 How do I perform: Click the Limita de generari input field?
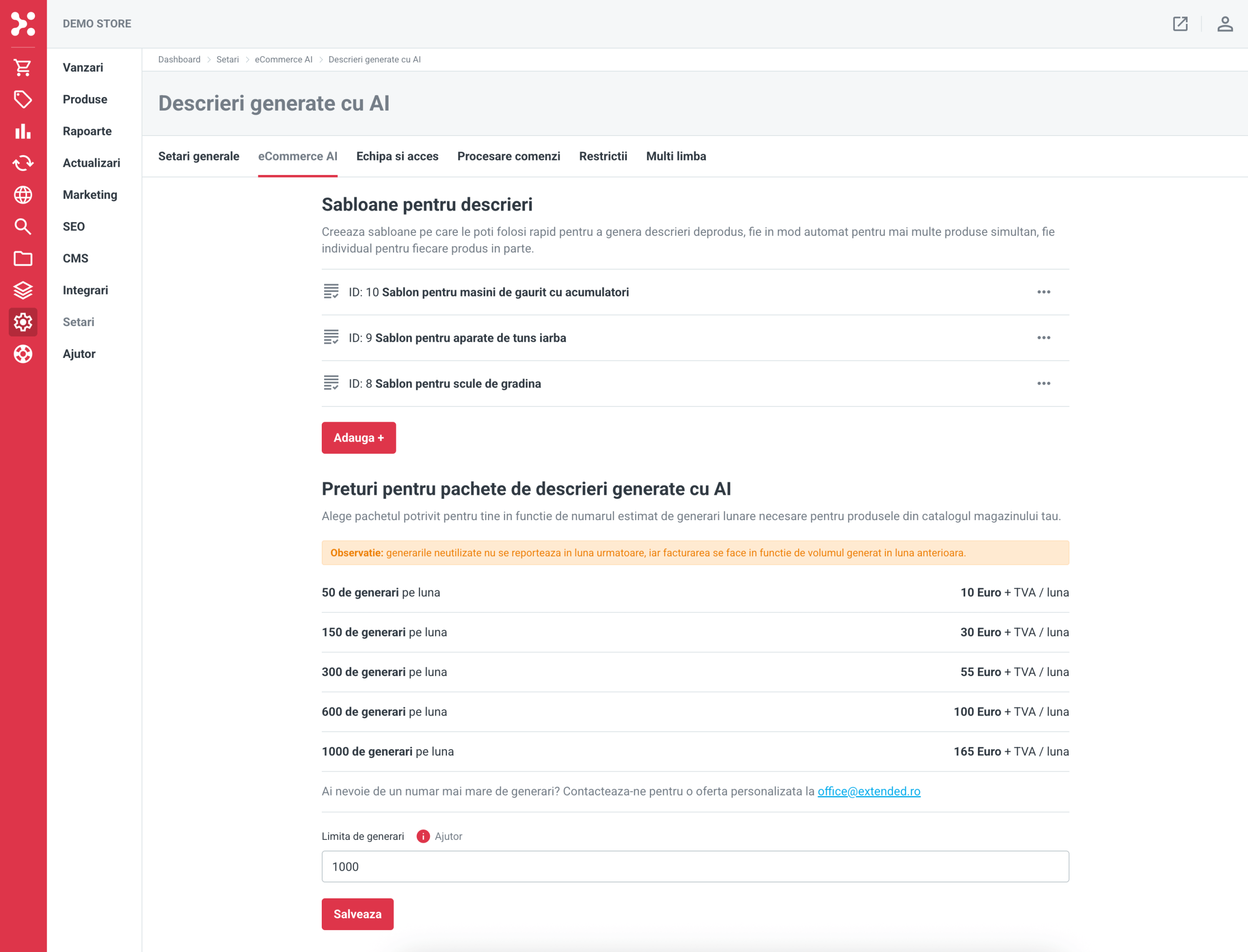(x=695, y=866)
